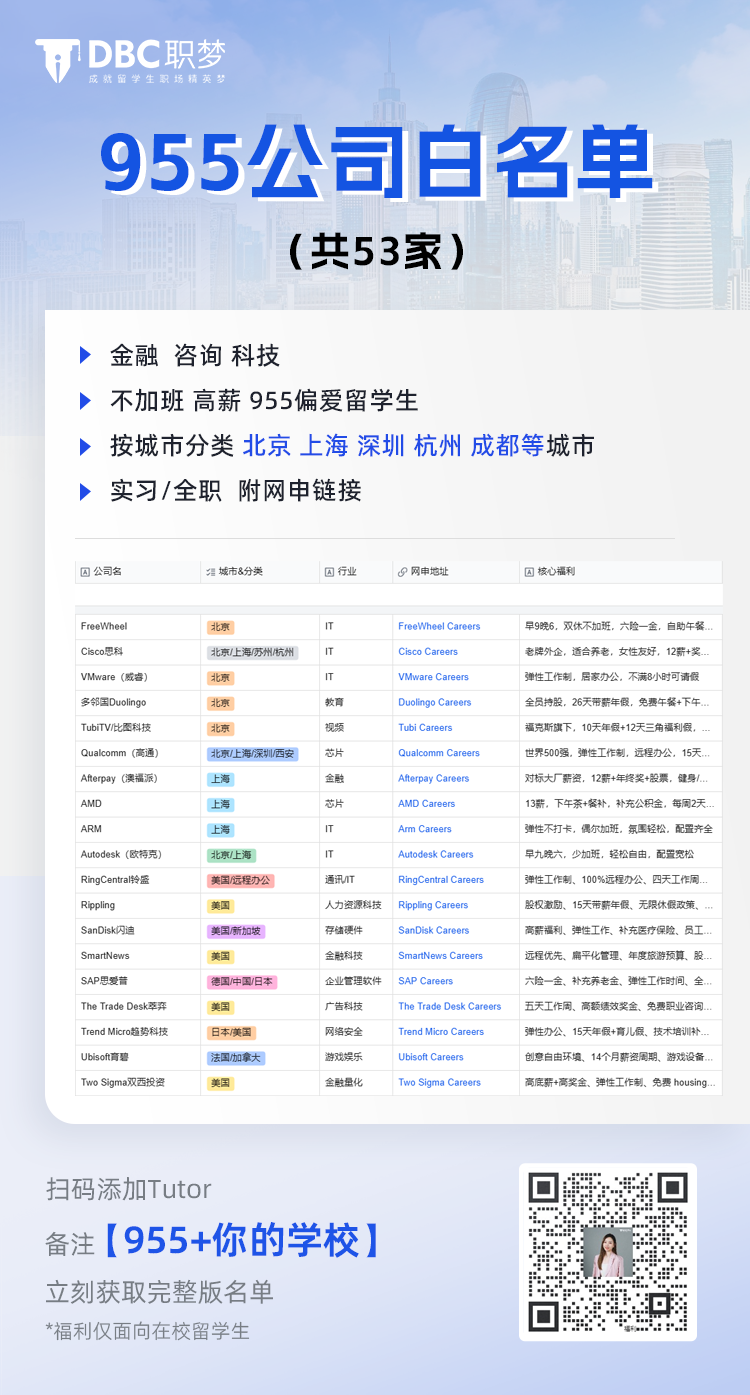Open the SmartNews Careers link
Screen dimensions: 750x1395
tap(441, 956)
